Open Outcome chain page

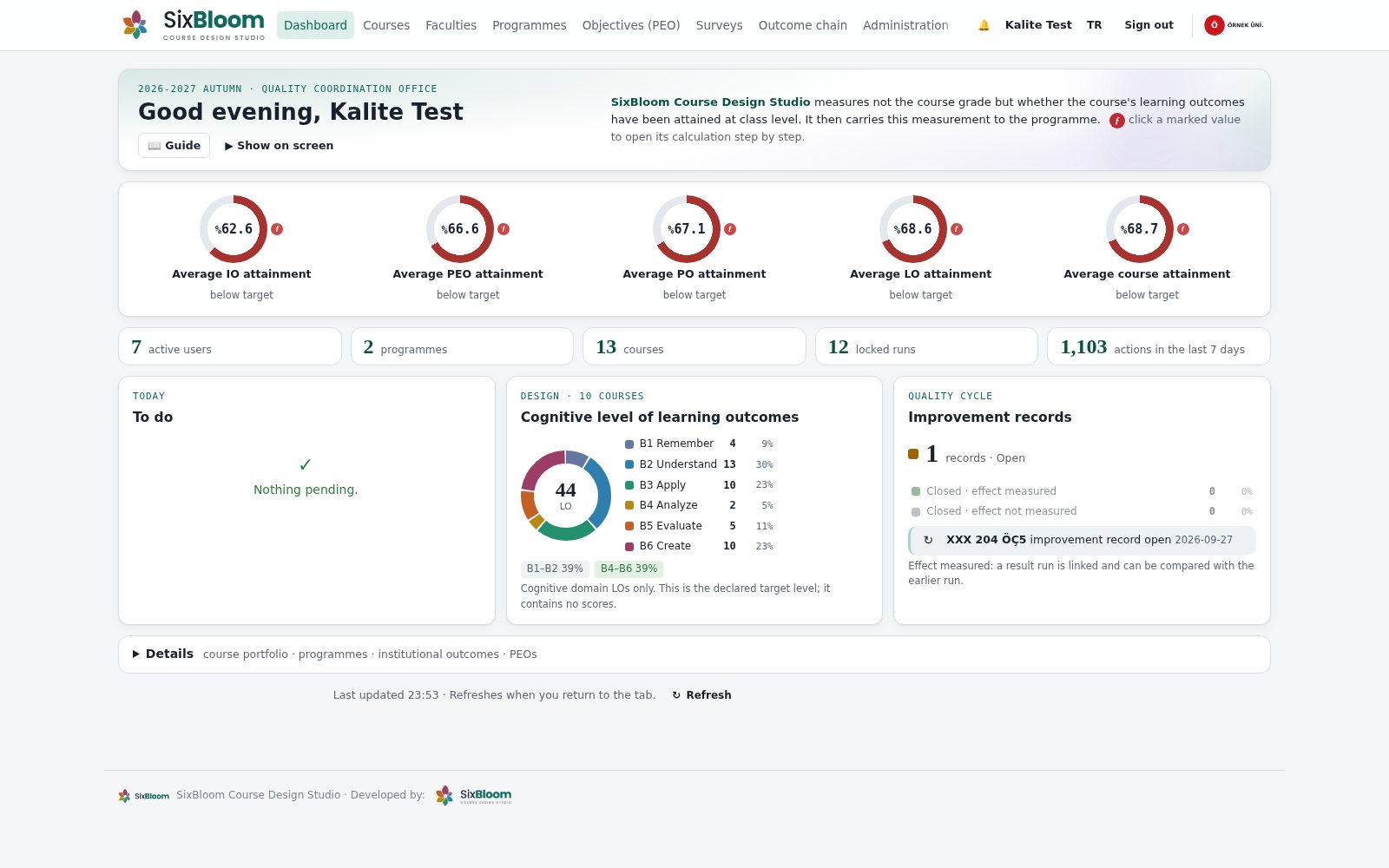pyautogui.click(x=803, y=25)
